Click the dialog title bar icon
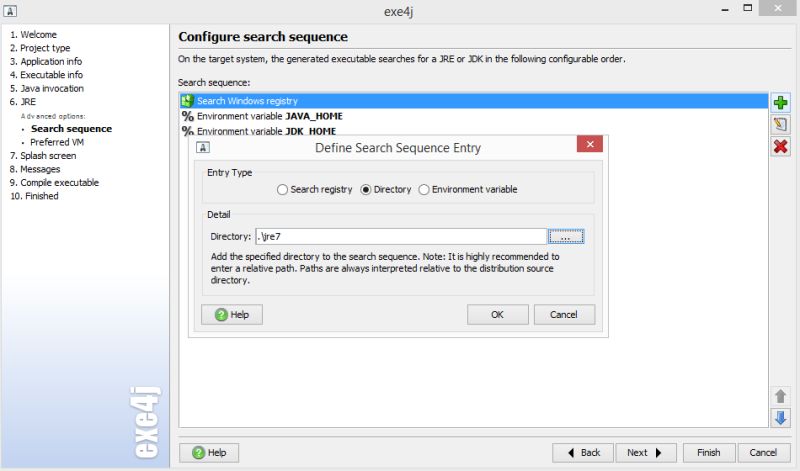The image size is (800, 471). pos(203,147)
